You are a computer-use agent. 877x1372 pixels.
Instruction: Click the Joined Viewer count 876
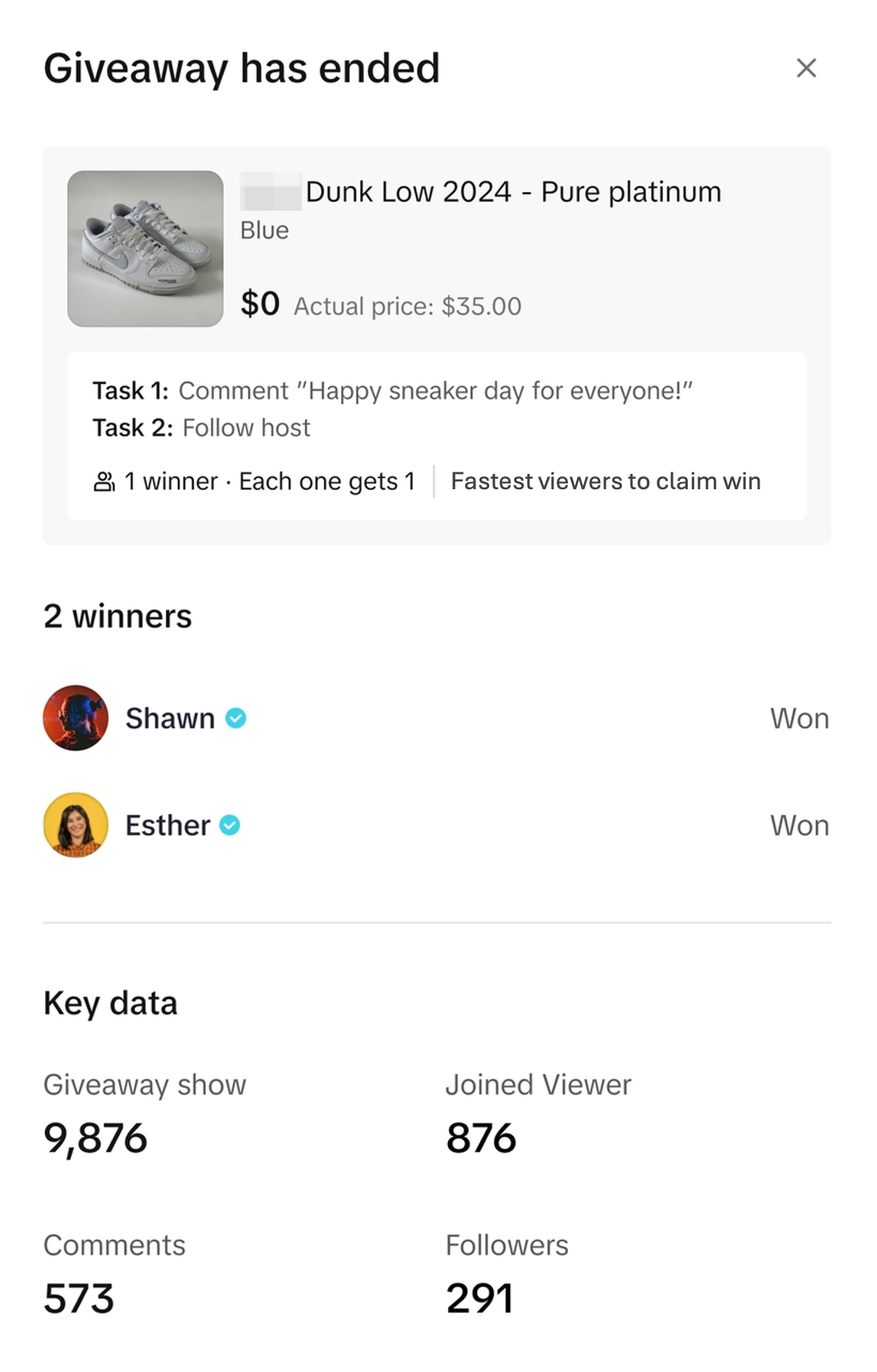[x=481, y=1138]
